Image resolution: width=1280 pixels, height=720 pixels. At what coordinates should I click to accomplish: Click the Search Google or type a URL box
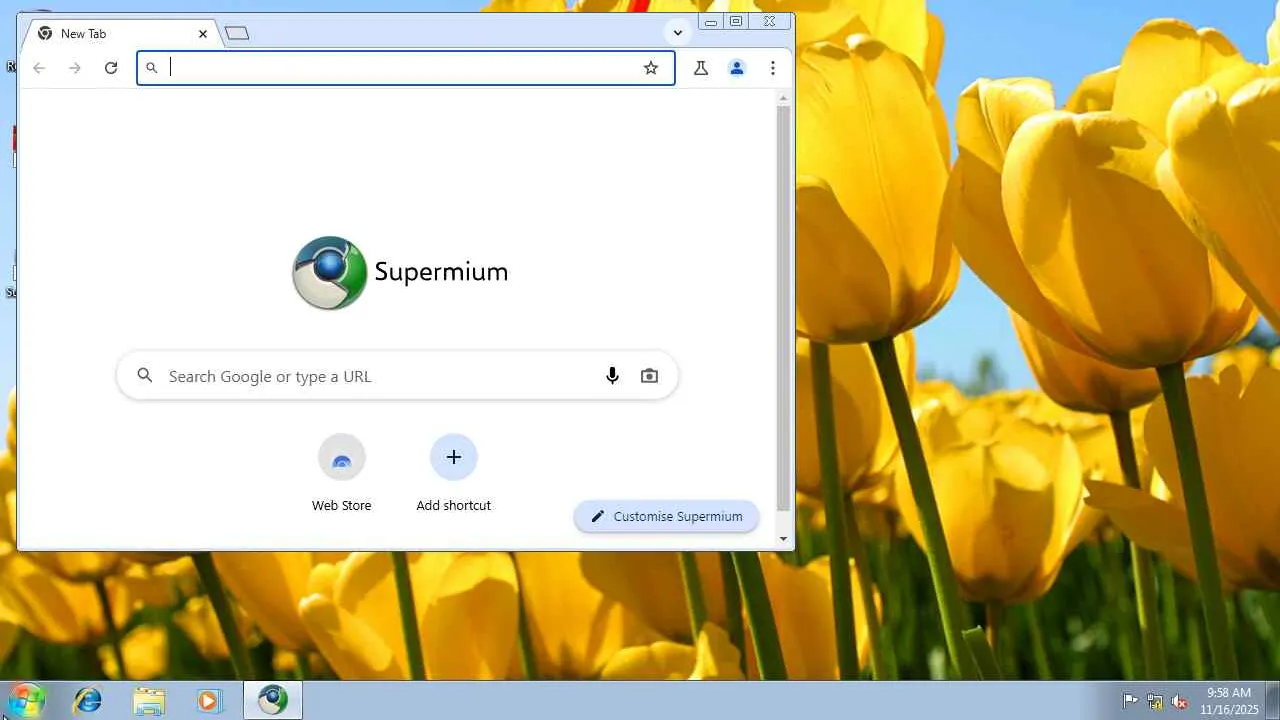pos(398,376)
